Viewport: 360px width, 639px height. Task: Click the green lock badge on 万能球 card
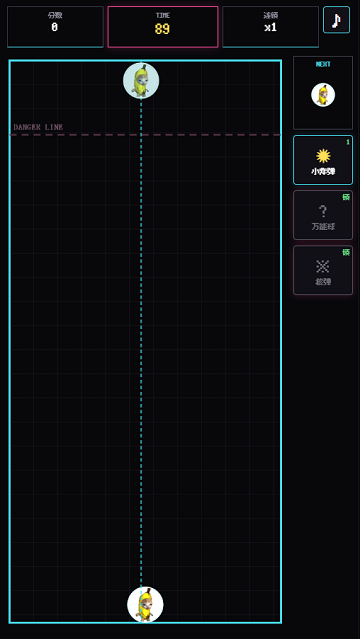tap(346, 197)
